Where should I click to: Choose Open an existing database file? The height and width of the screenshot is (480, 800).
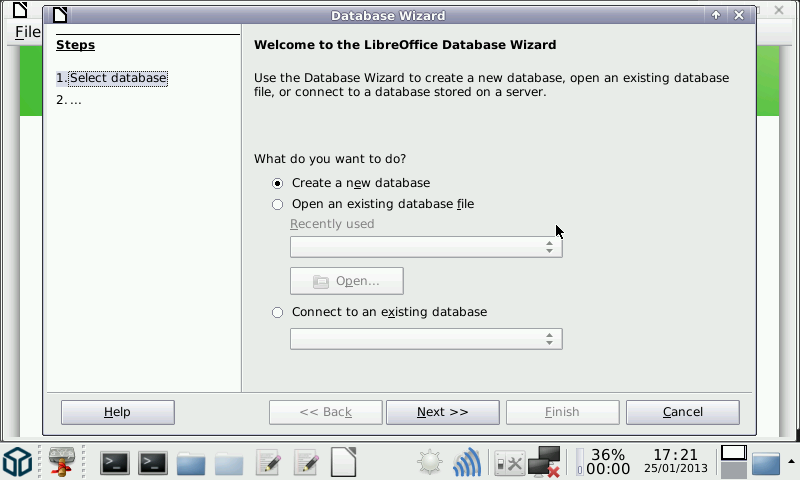tap(278, 204)
